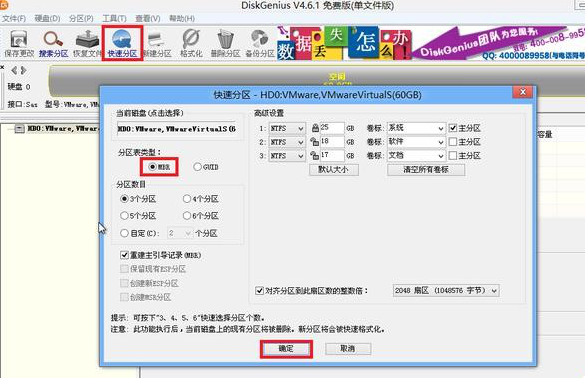Enable primary partition (主分区) checkbox for row 3
This screenshot has height=378, width=585.
point(453,156)
